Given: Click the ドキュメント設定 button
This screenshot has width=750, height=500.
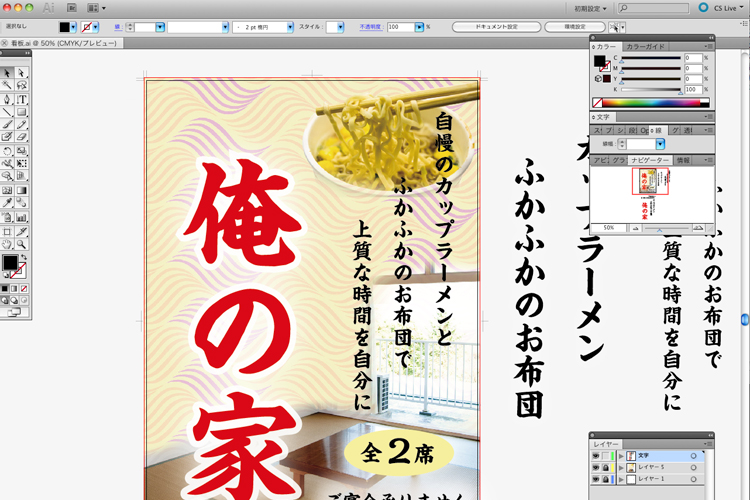Looking at the screenshot, I should pos(496,26).
